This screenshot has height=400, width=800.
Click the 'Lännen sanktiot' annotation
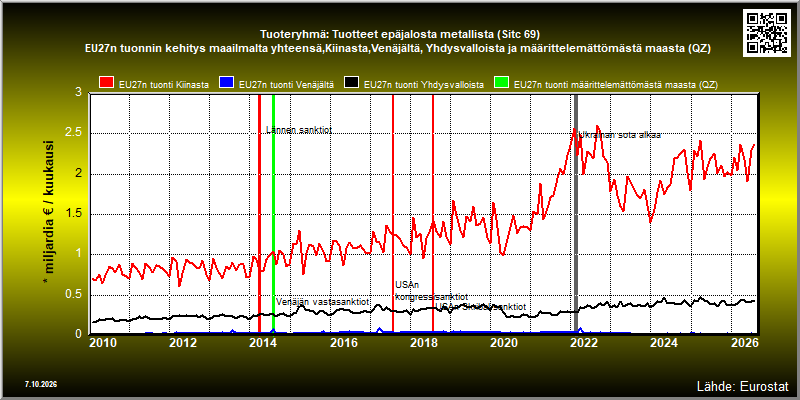tap(299, 130)
